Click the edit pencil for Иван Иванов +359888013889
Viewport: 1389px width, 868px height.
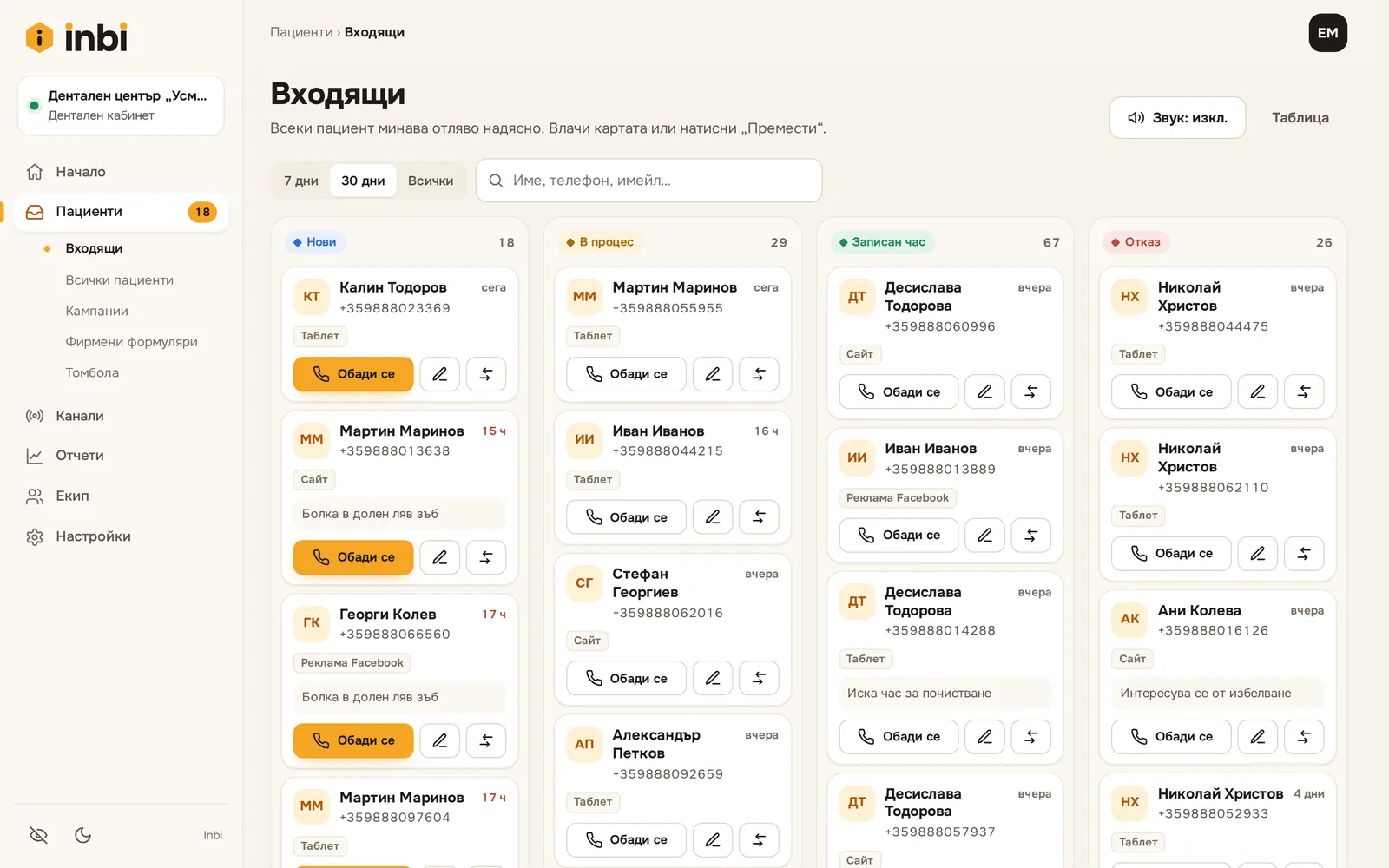[984, 536]
